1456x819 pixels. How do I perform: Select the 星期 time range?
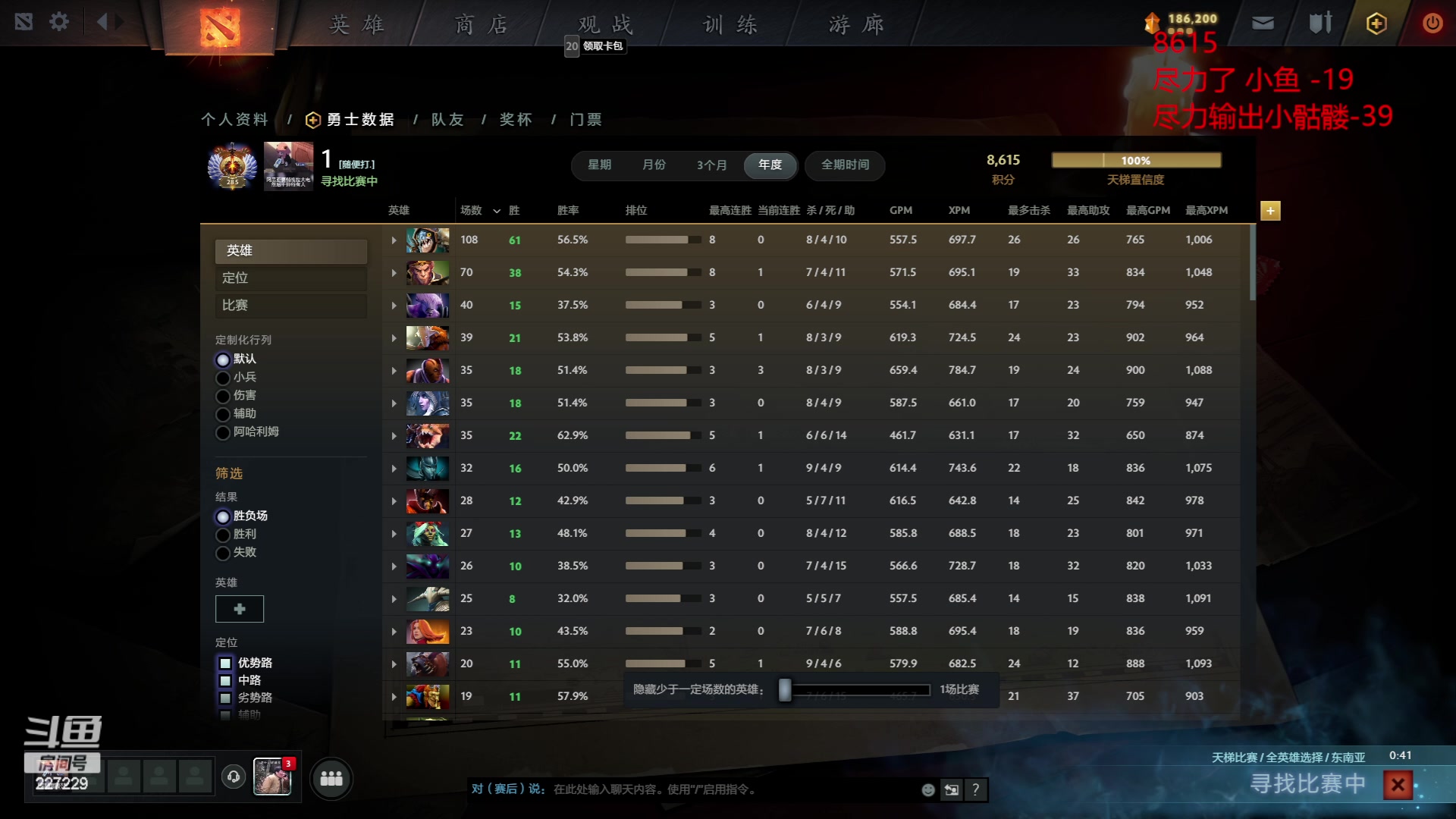coord(599,165)
